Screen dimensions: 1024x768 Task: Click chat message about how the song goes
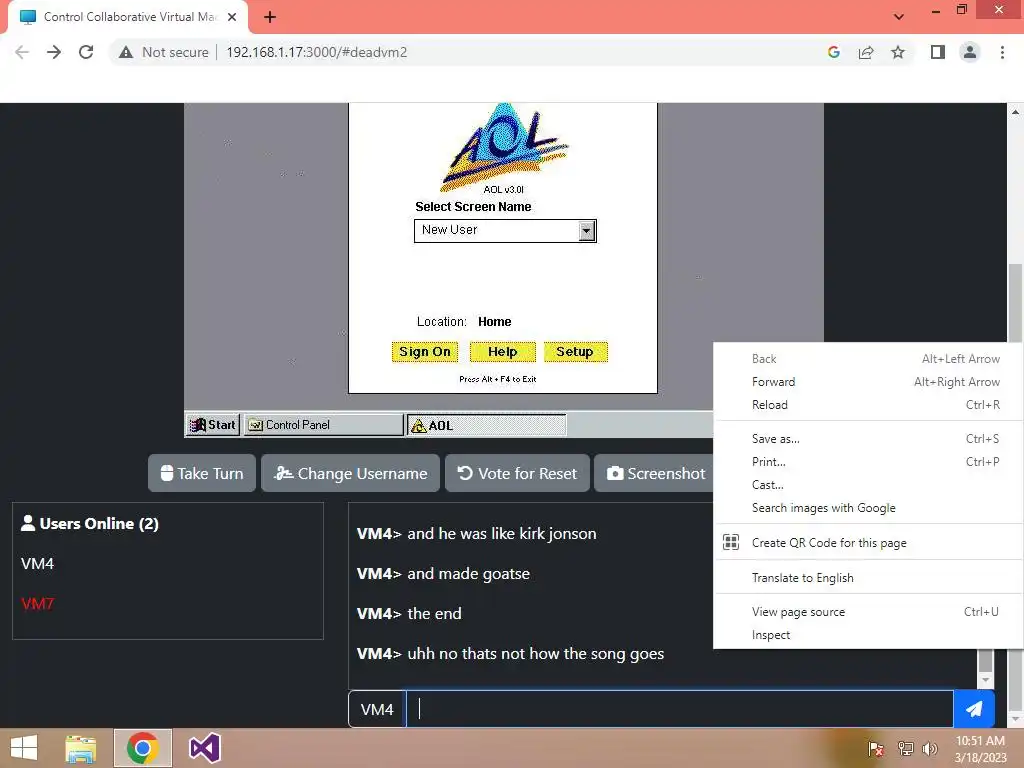(536, 654)
